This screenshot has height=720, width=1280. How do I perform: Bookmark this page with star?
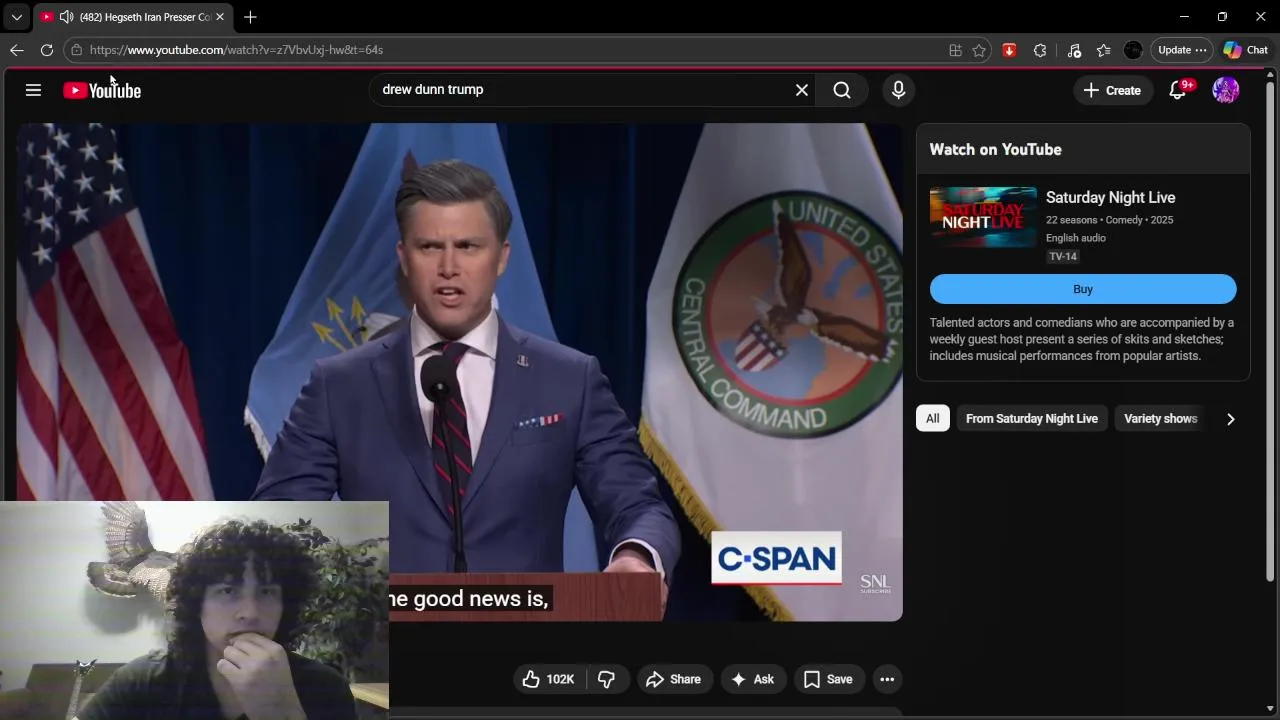click(980, 50)
